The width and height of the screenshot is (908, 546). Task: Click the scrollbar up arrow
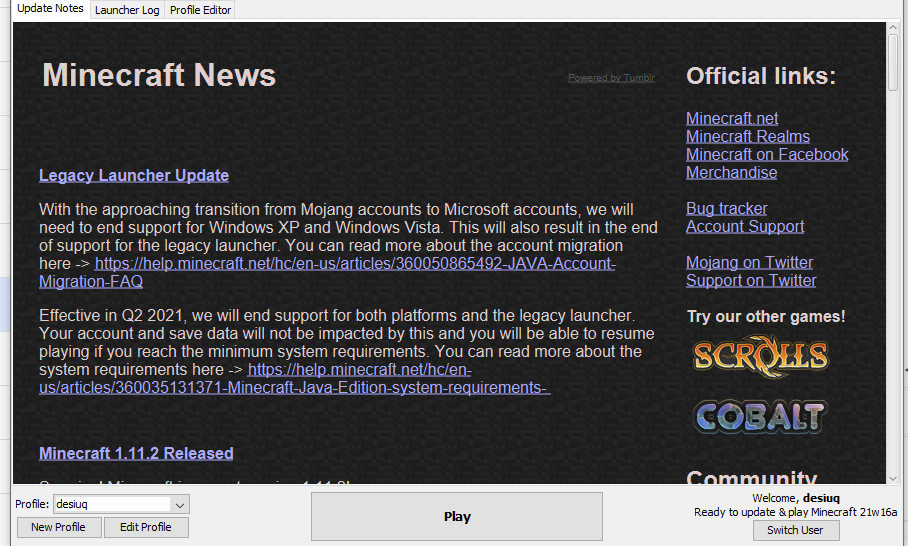893,27
